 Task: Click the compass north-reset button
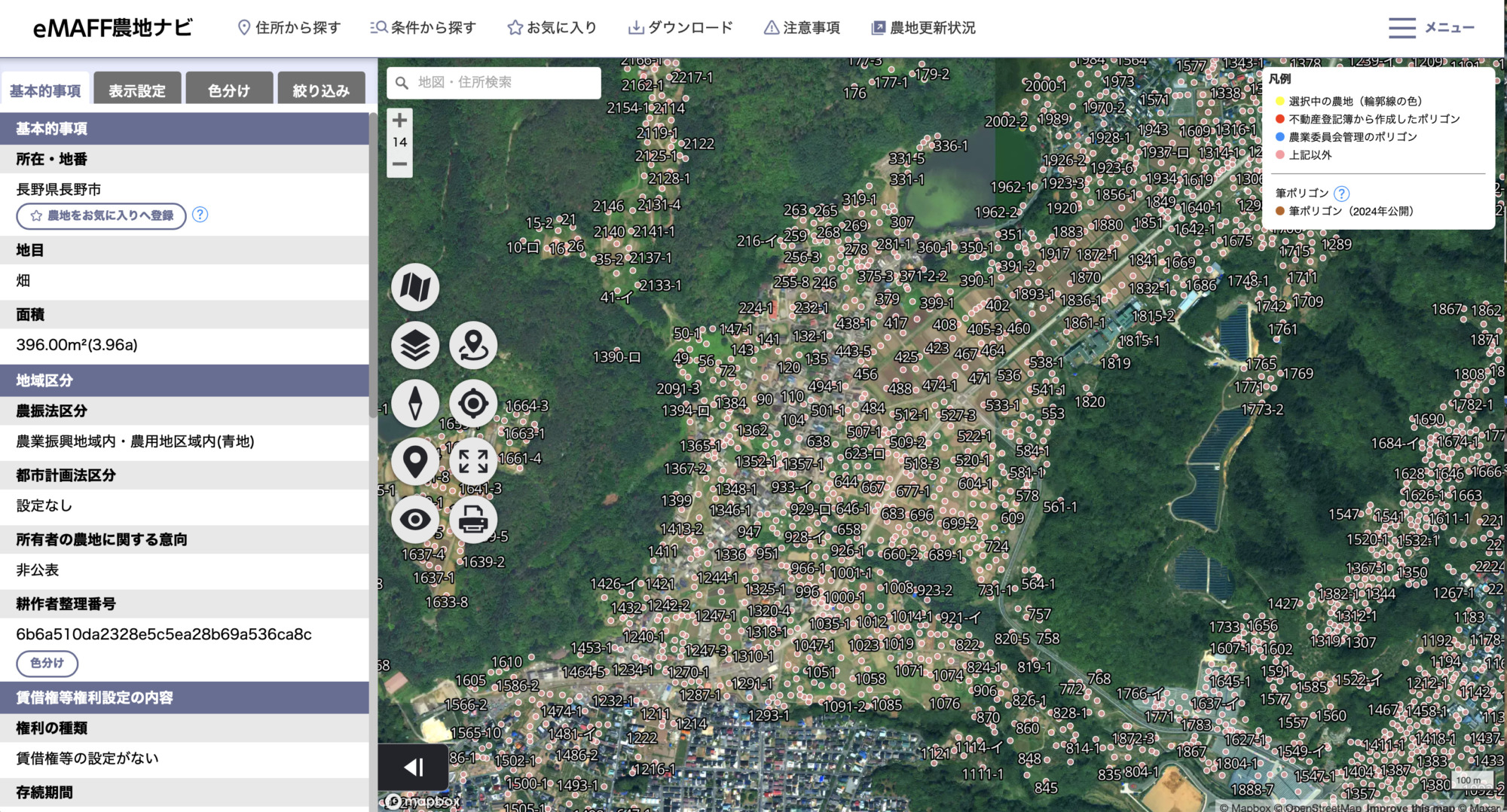(414, 404)
